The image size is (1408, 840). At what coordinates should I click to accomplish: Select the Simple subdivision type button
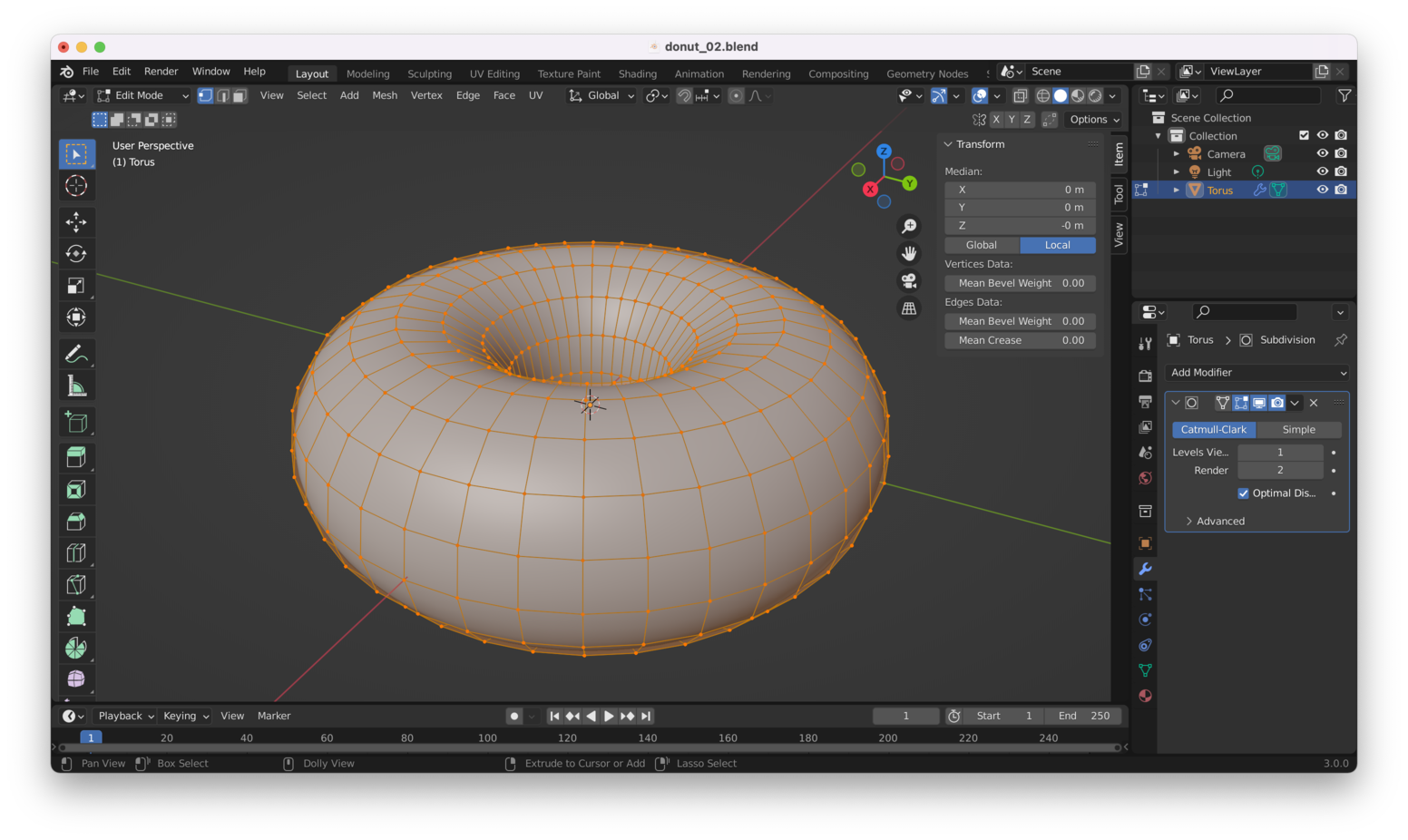(x=1298, y=430)
